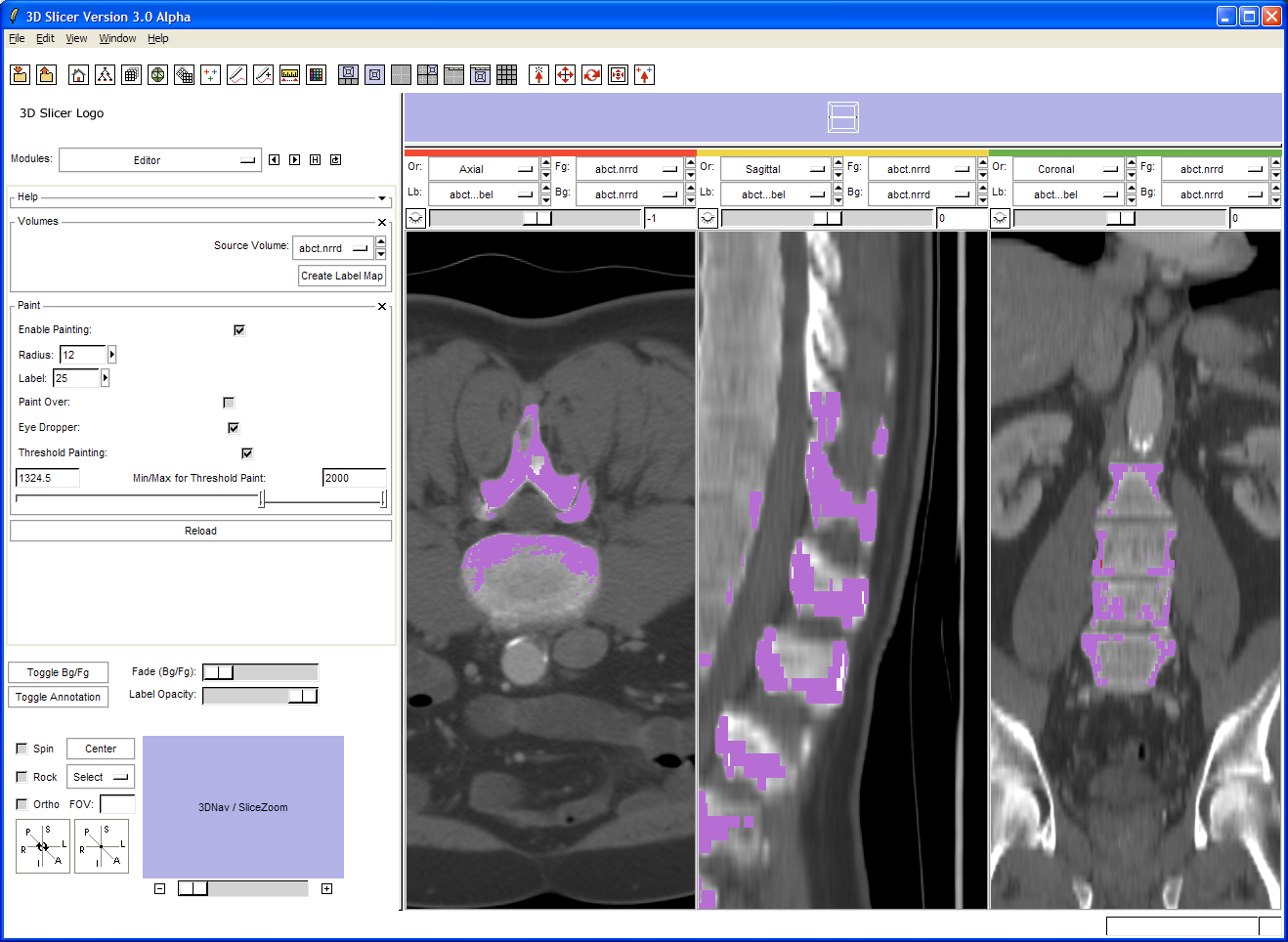Viewport: 1288px width, 942px height.
Task: Uncheck the Threshold Painting checkbox
Action: (x=247, y=453)
